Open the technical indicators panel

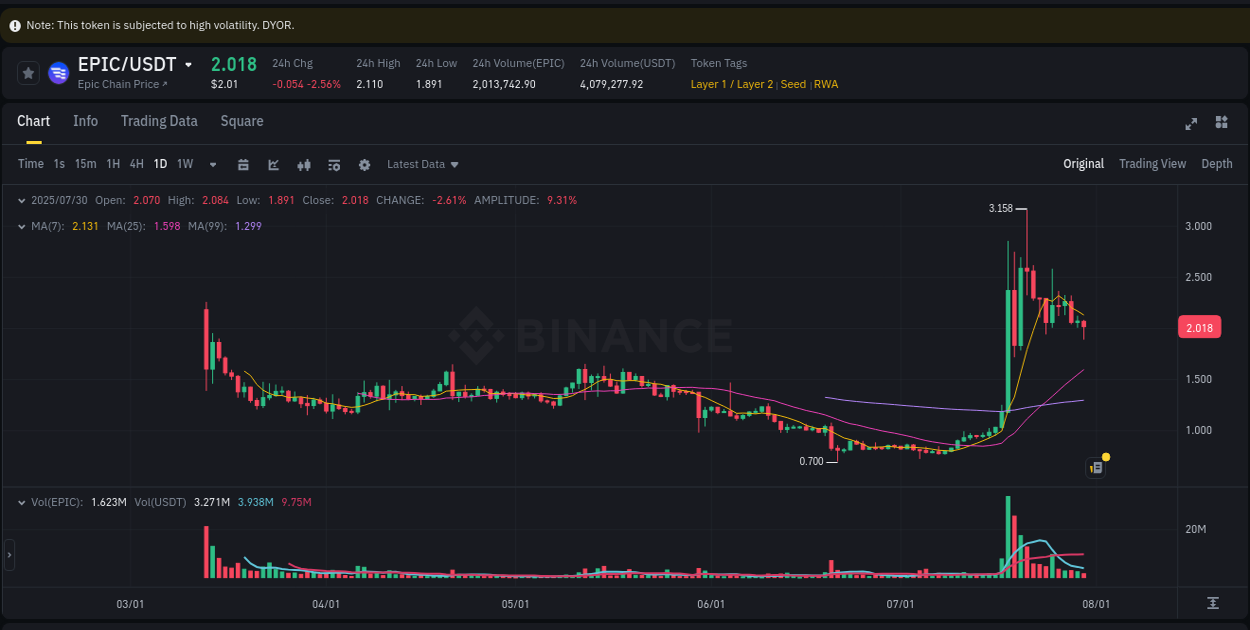(x=335, y=164)
